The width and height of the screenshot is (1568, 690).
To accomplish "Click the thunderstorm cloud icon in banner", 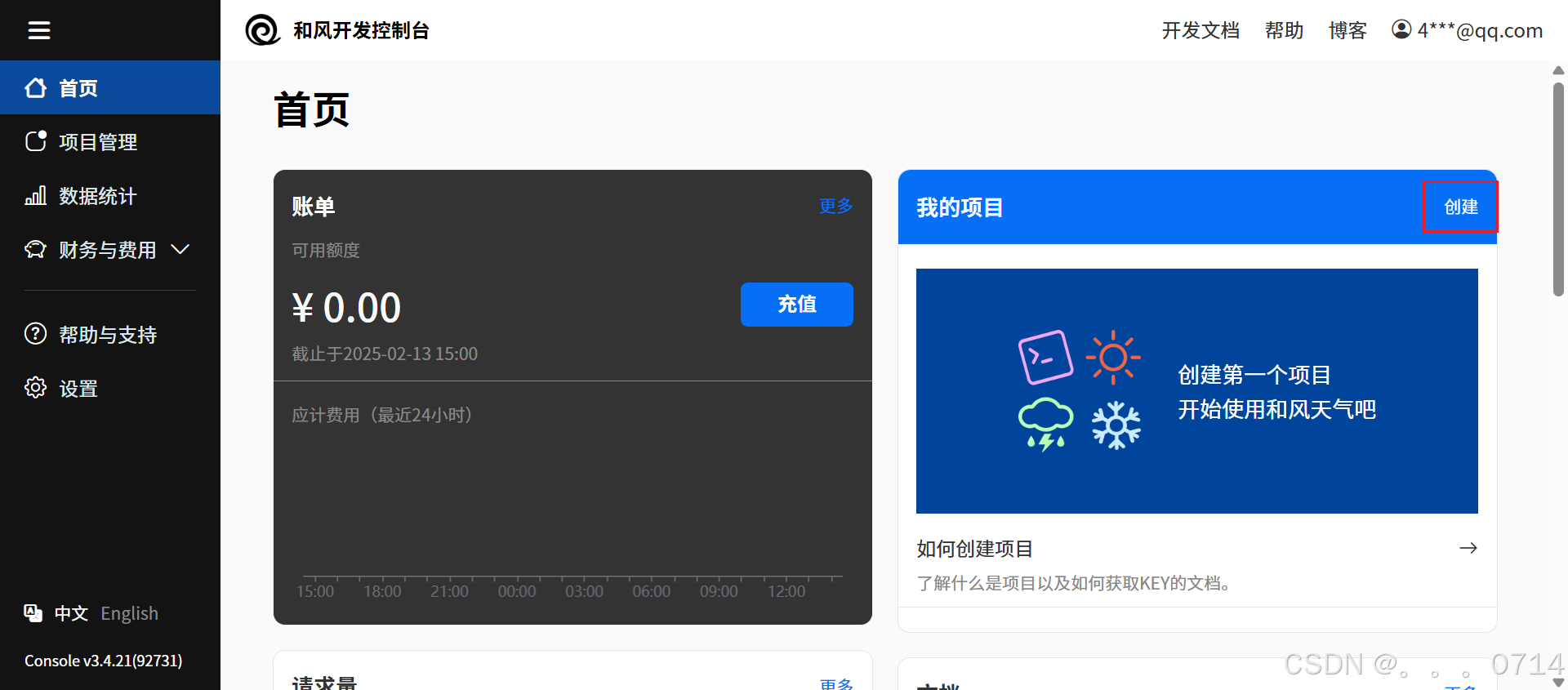I will [1045, 425].
